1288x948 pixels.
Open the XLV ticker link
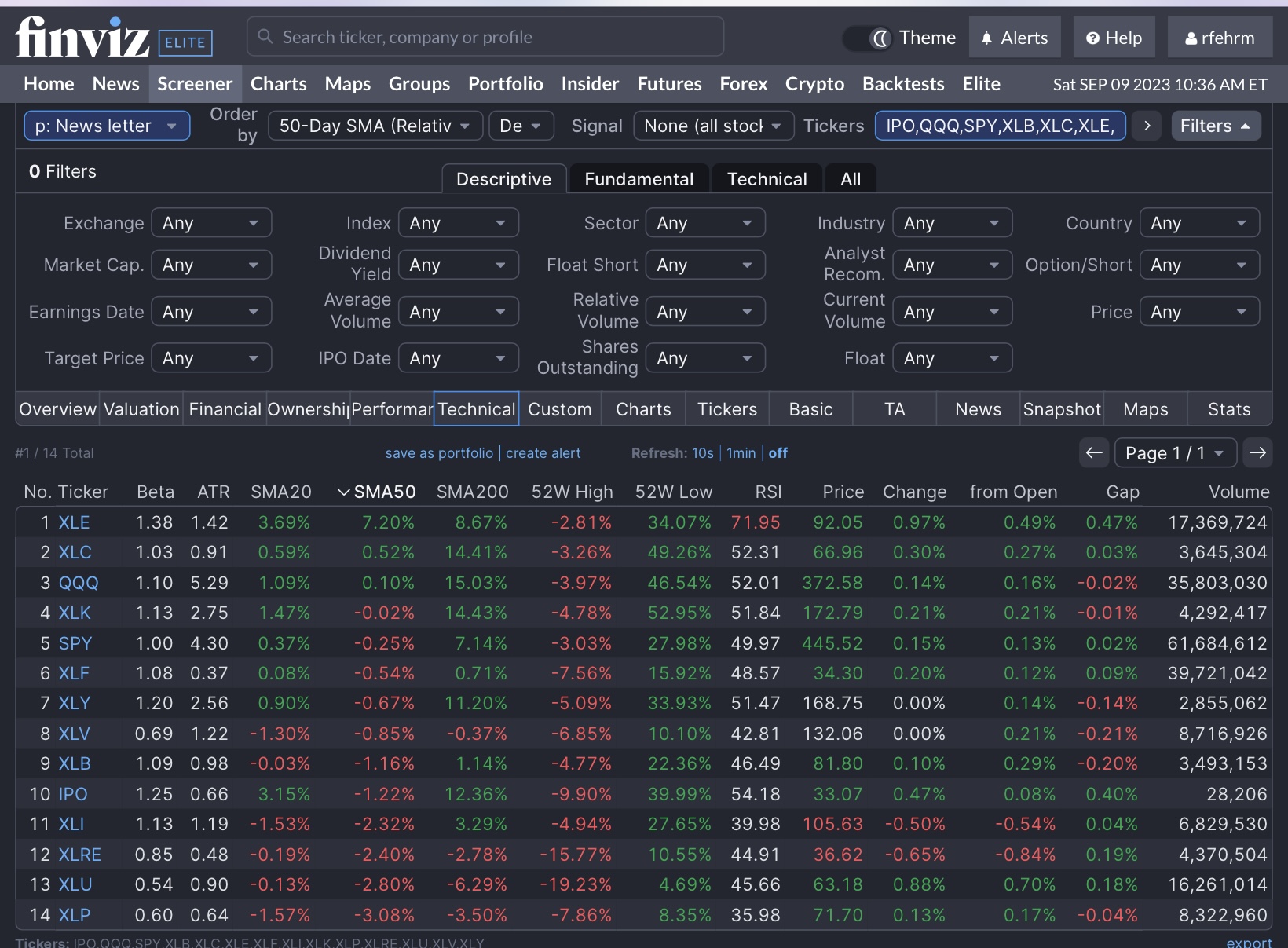[75, 734]
